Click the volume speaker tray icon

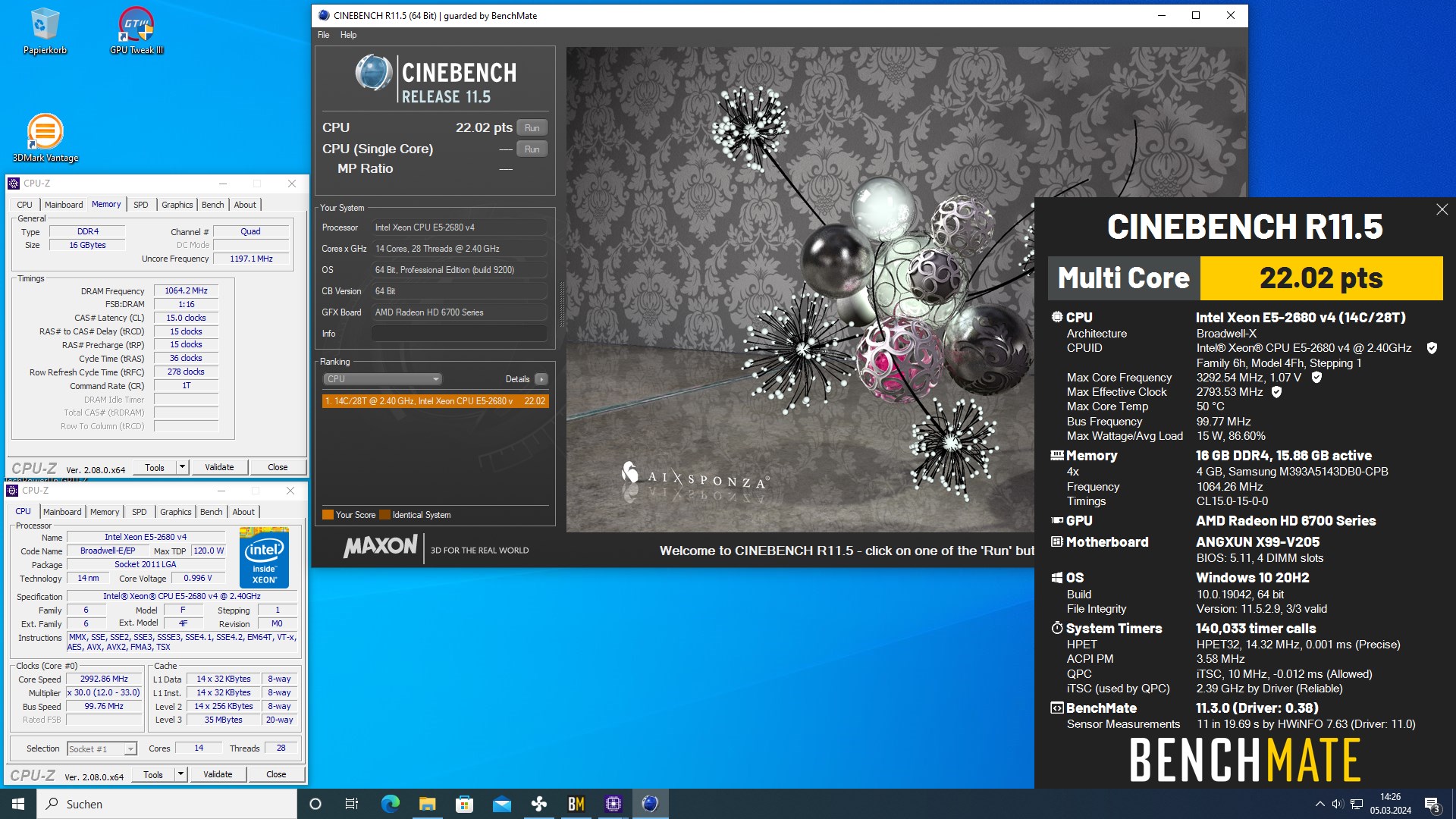pyautogui.click(x=1338, y=804)
